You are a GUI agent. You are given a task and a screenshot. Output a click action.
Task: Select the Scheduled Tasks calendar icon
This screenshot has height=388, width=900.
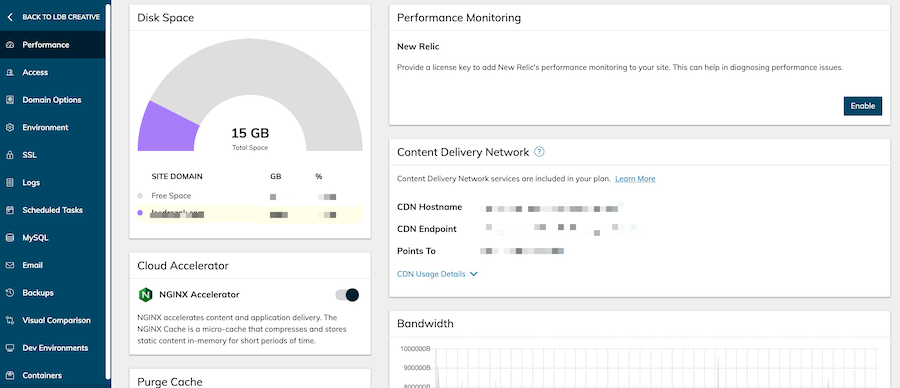point(10,210)
